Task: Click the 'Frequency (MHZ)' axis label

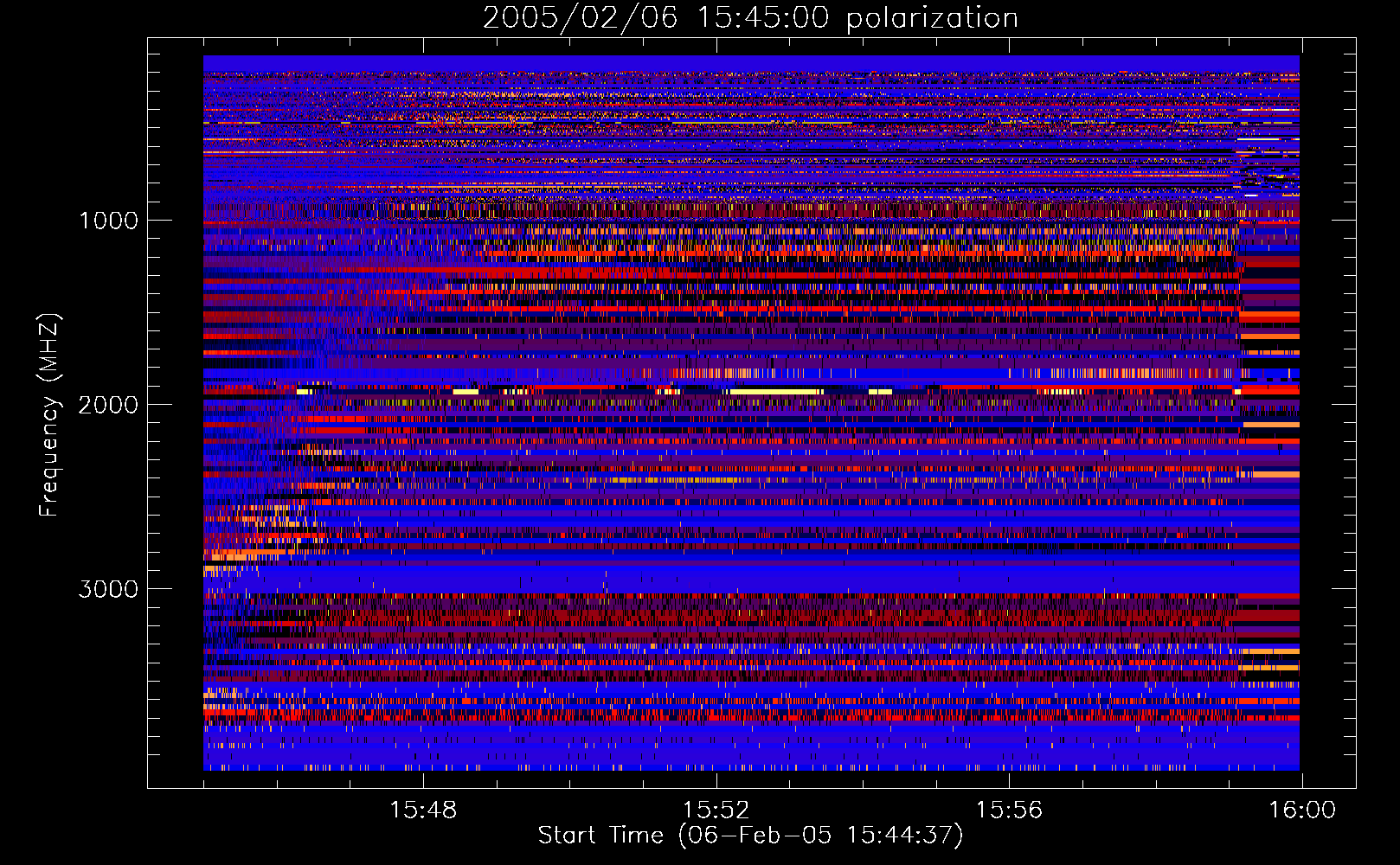Action: pyautogui.click(x=49, y=415)
